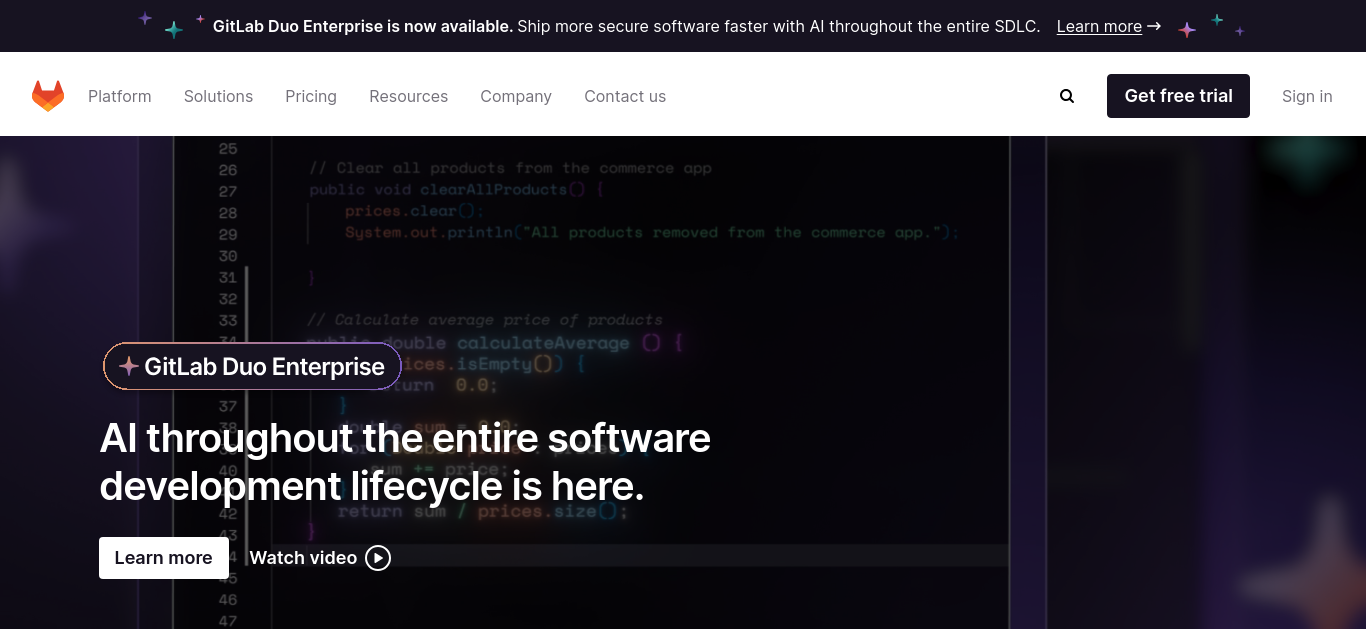Open the Sign in link
Viewport: 1366px width, 629px height.
click(x=1307, y=96)
